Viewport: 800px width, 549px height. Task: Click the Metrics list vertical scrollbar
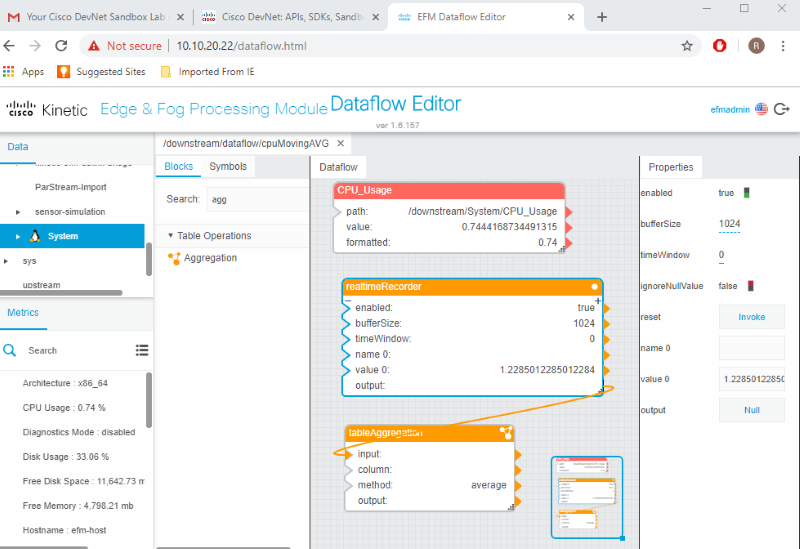pyautogui.click(x=149, y=400)
